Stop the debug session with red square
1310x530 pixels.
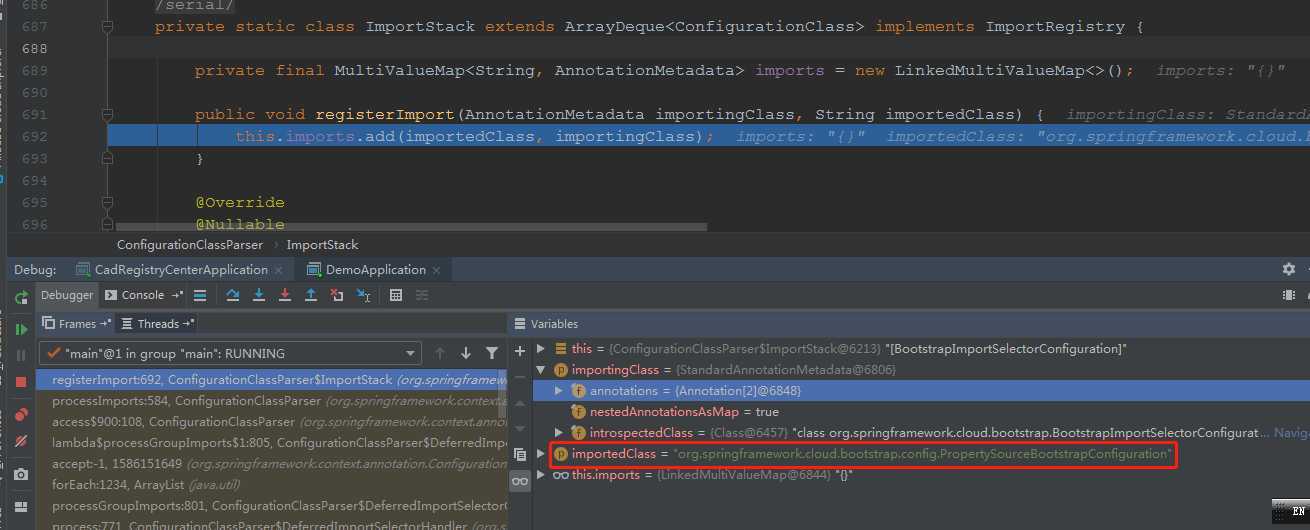(x=21, y=382)
